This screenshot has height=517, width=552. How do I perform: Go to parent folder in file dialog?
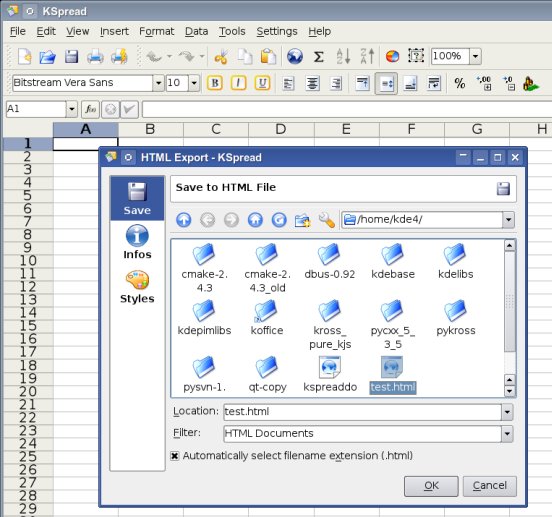184,220
